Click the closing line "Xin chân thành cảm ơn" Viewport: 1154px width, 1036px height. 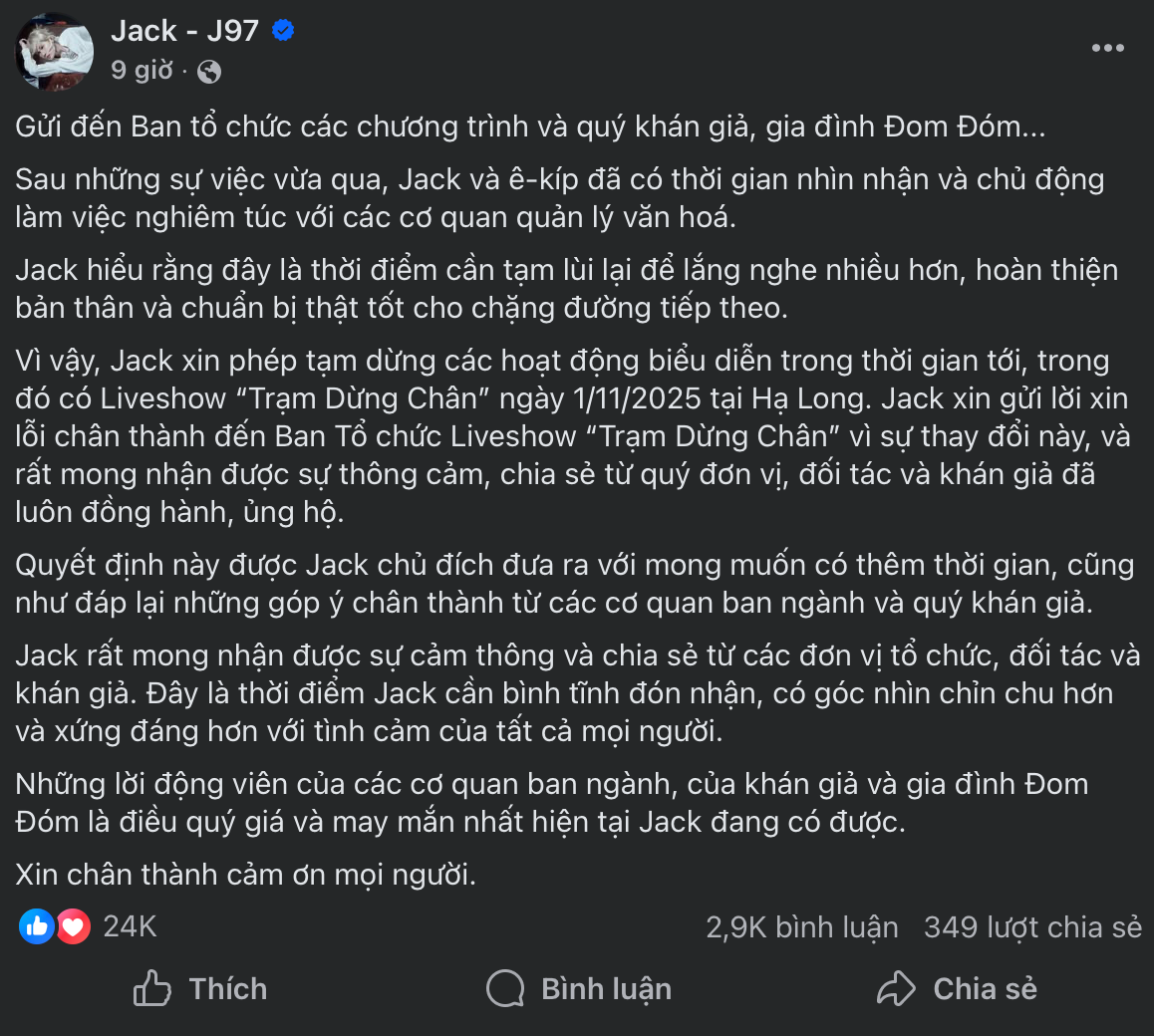point(245,875)
